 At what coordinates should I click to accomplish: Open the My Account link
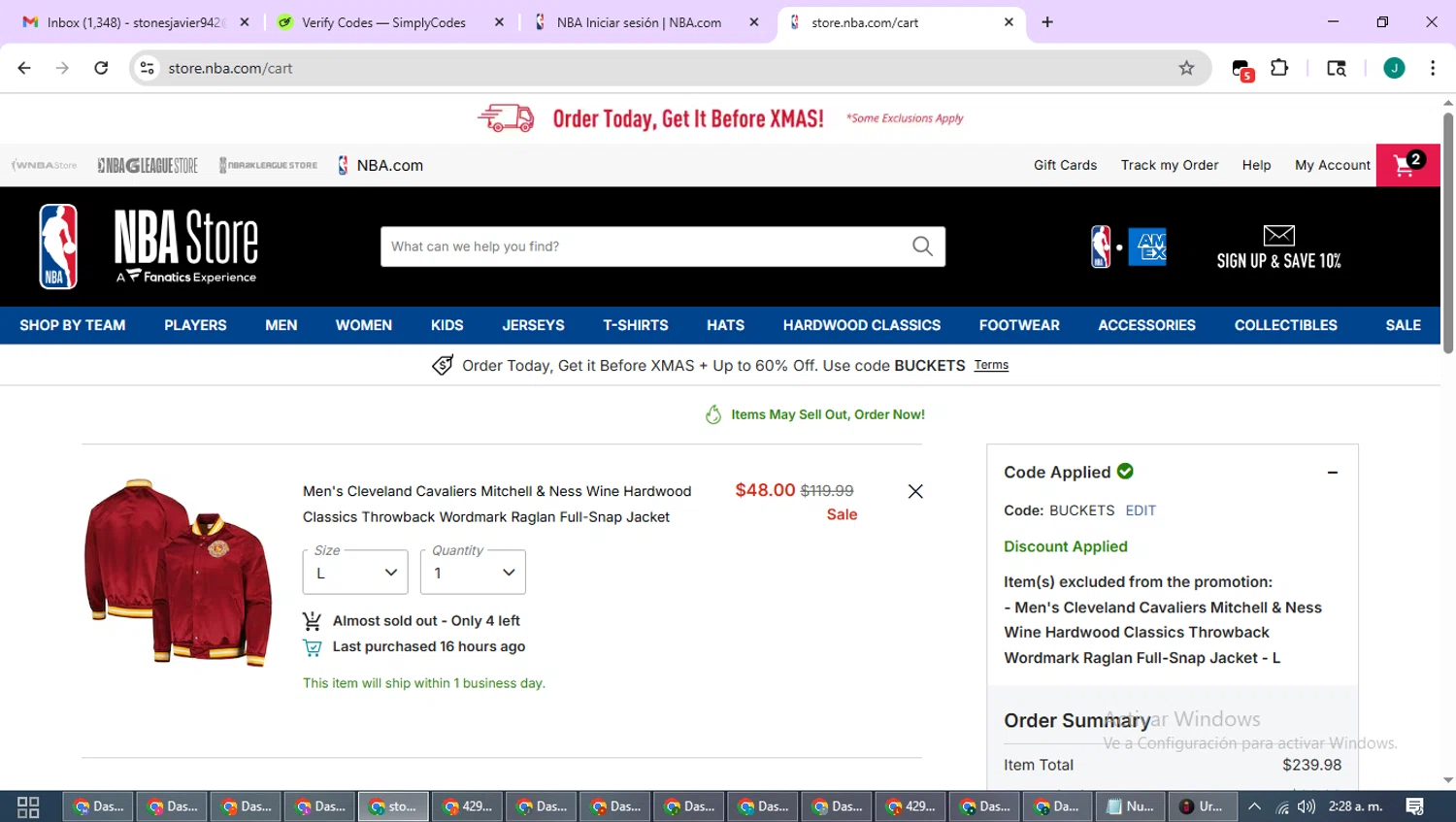pyautogui.click(x=1332, y=165)
